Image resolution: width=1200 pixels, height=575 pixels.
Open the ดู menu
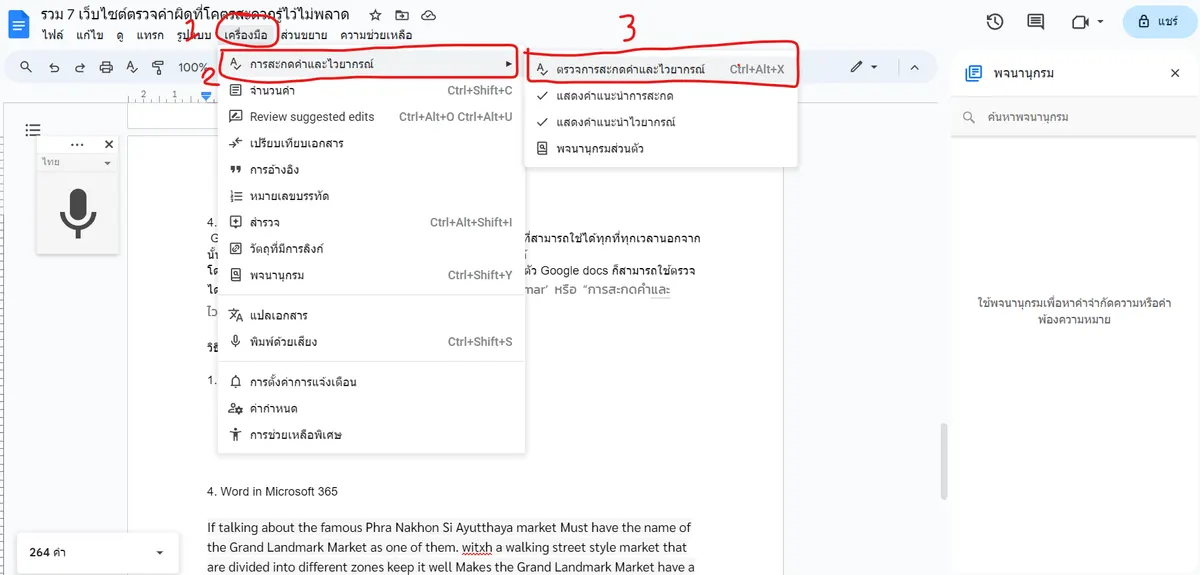click(119, 35)
